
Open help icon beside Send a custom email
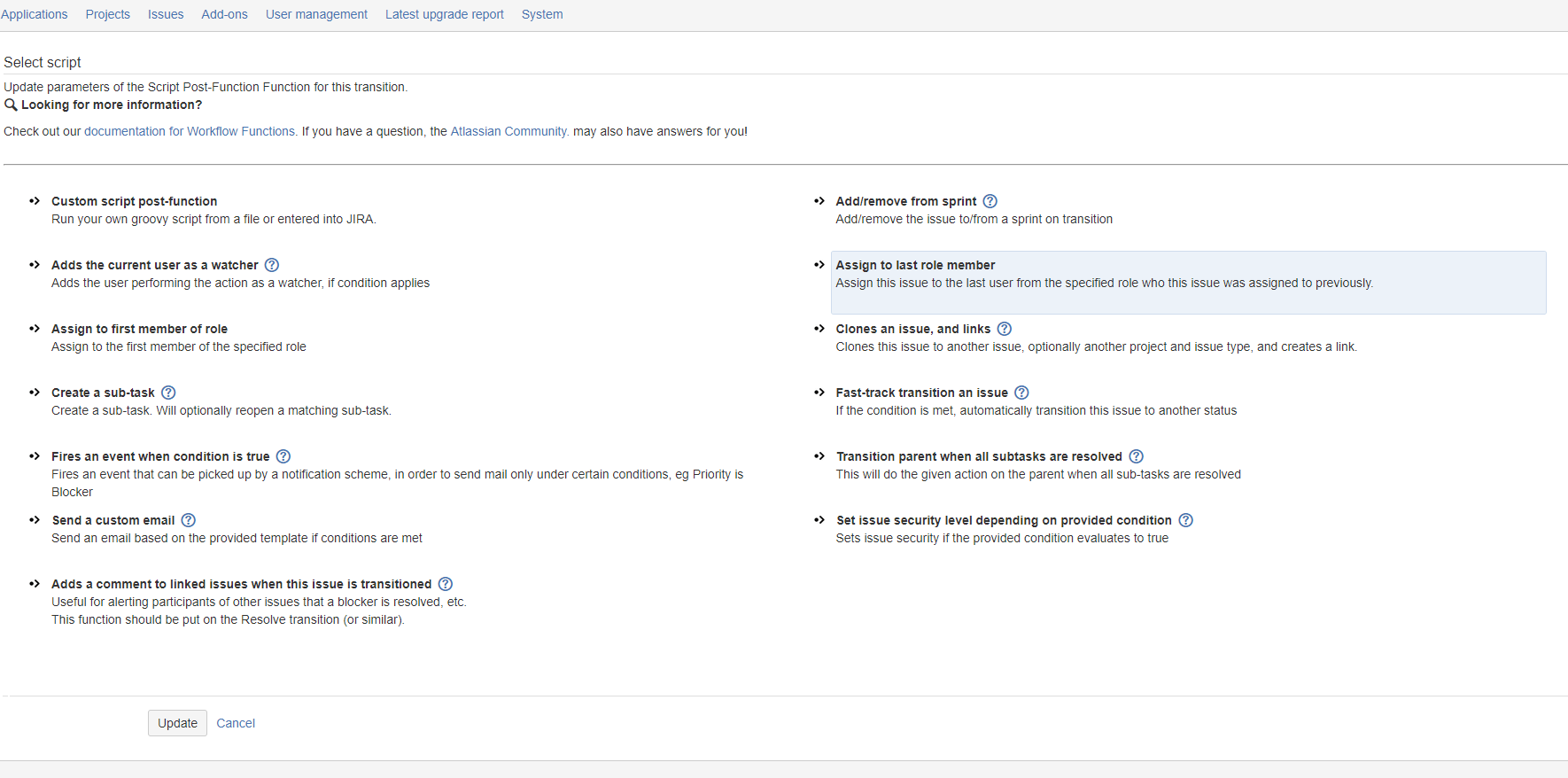189,520
